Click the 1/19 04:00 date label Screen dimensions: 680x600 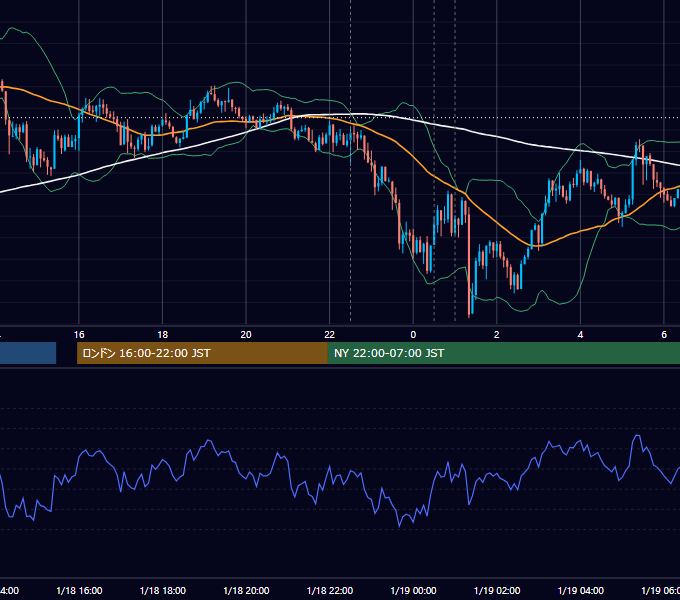point(581,590)
